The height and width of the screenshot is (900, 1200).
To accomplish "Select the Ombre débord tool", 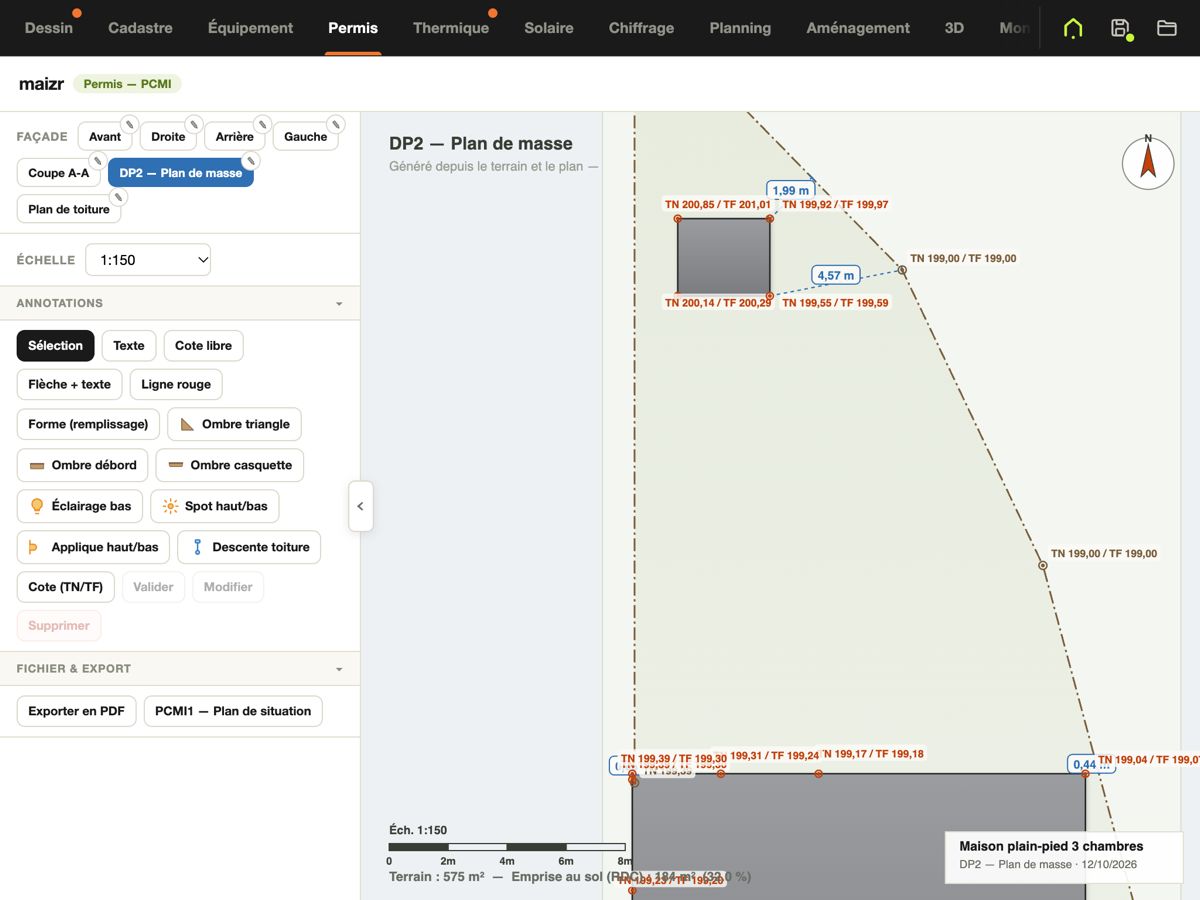I will pyautogui.click(x=83, y=465).
